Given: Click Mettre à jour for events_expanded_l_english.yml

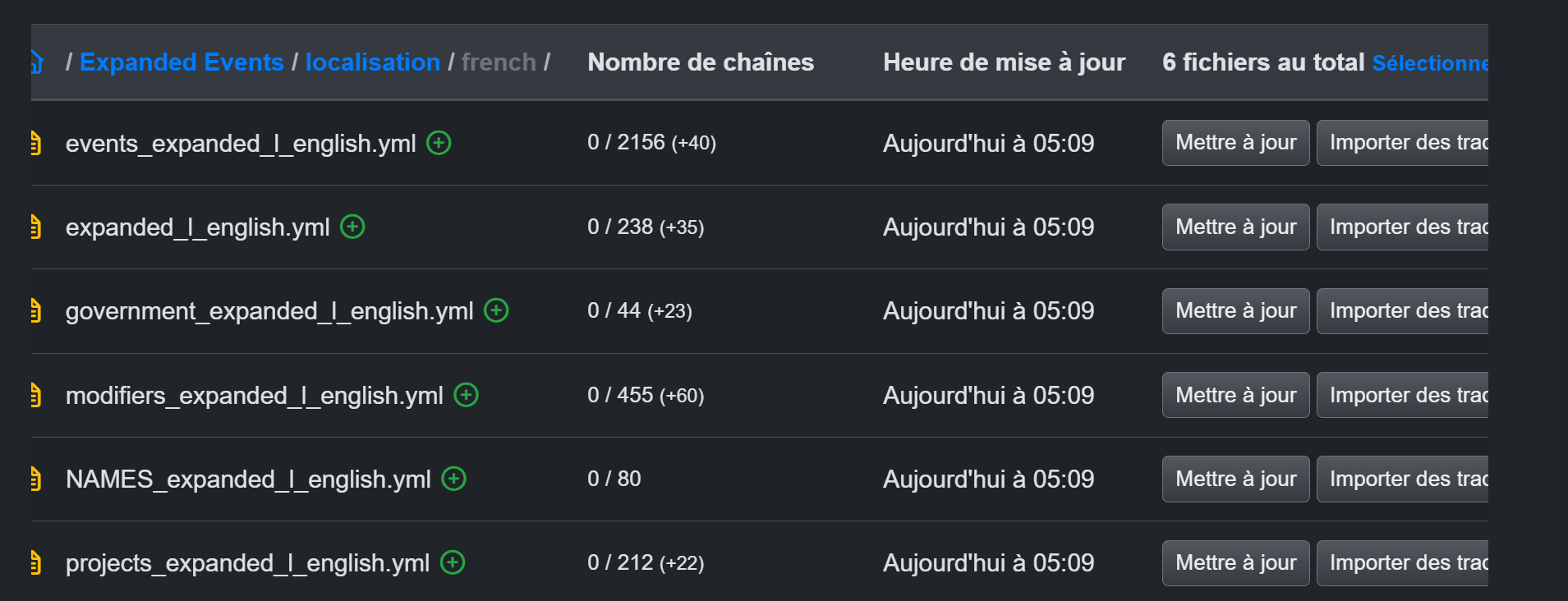Looking at the screenshot, I should click(x=1235, y=143).
